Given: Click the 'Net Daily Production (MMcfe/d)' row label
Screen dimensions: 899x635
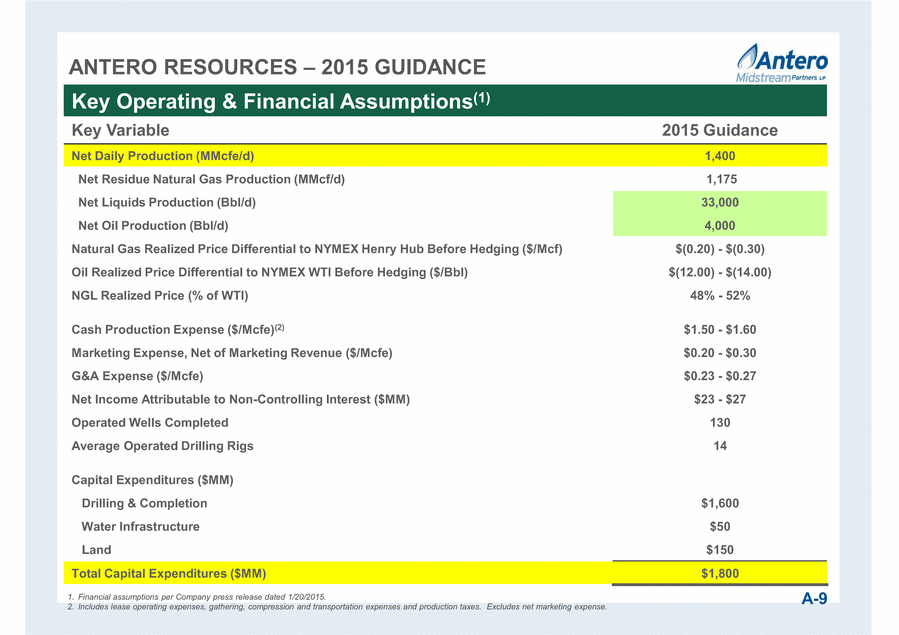Looking at the screenshot, I should tap(163, 156).
